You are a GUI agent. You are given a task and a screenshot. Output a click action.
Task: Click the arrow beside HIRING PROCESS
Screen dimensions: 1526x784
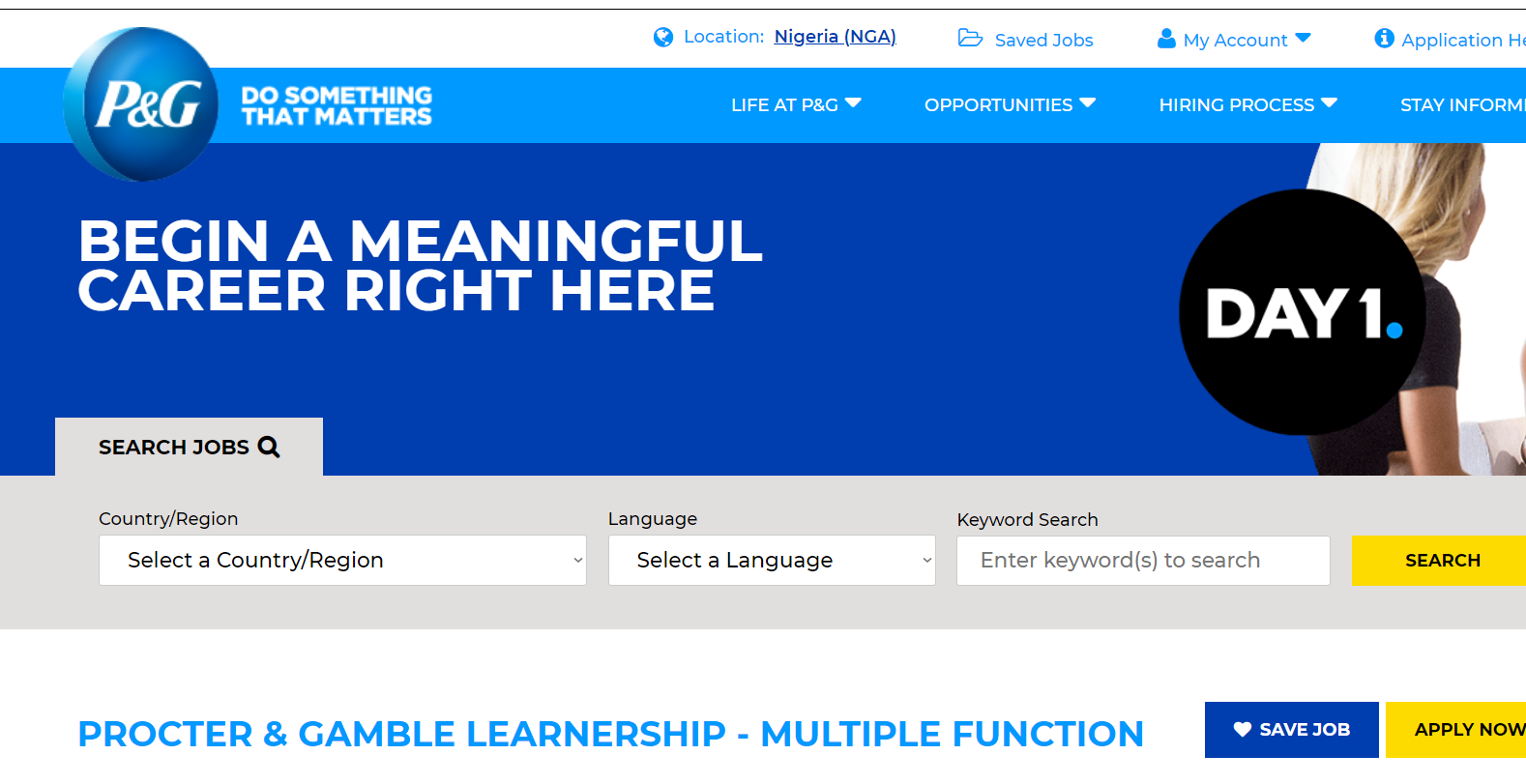(1329, 102)
